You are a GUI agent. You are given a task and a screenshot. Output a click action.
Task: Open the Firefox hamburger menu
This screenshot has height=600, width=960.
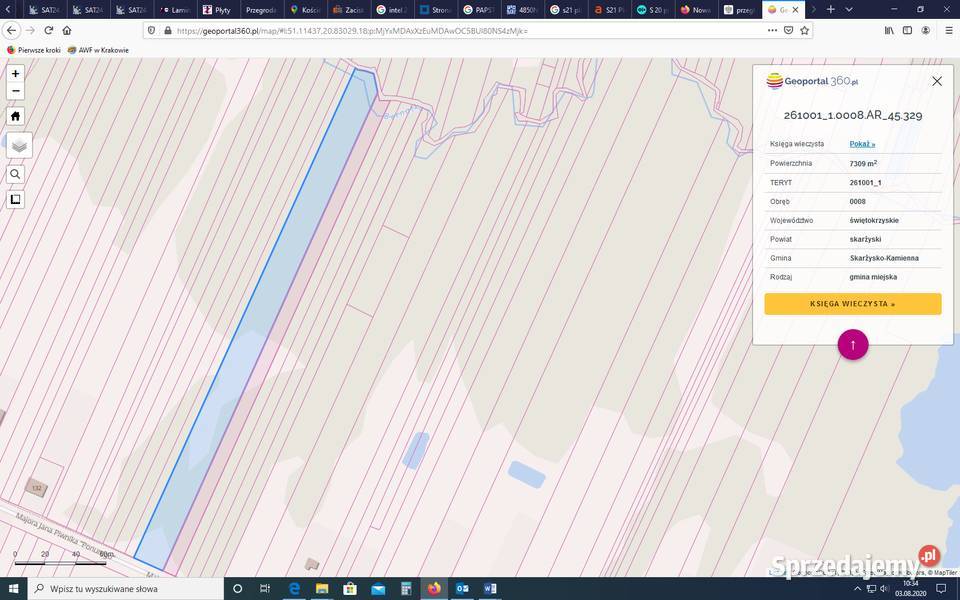pos(948,30)
